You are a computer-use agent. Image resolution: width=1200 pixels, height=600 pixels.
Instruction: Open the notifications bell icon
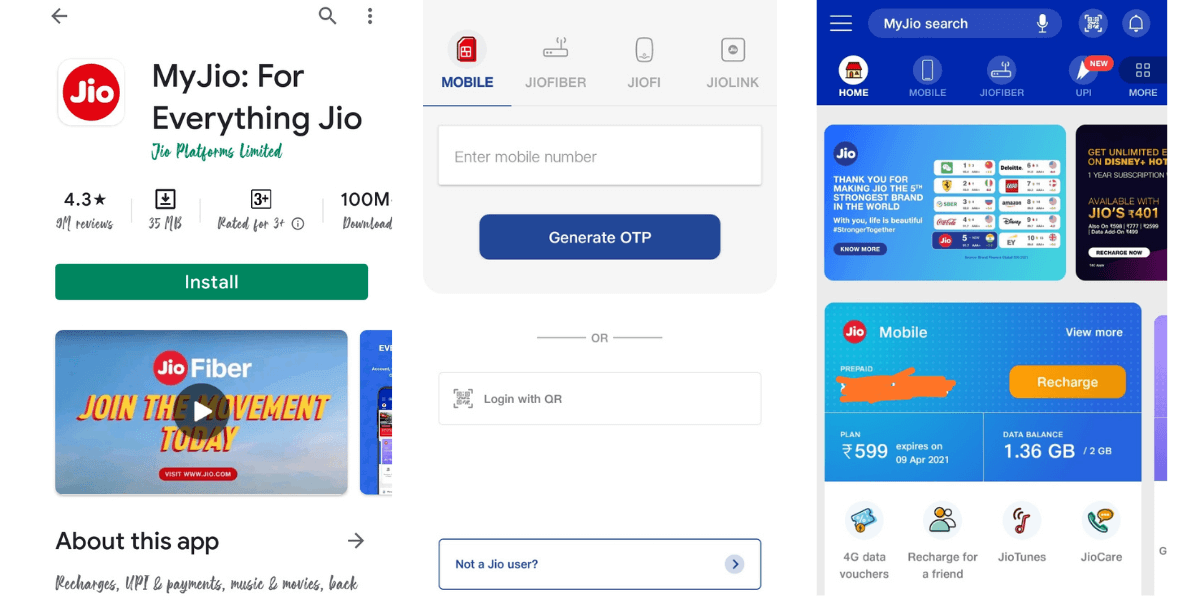point(1135,23)
